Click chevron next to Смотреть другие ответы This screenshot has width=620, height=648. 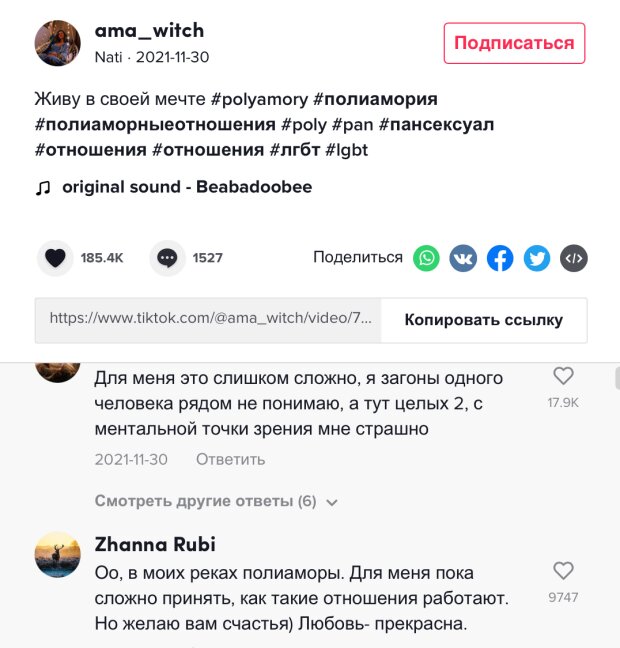[332, 502]
